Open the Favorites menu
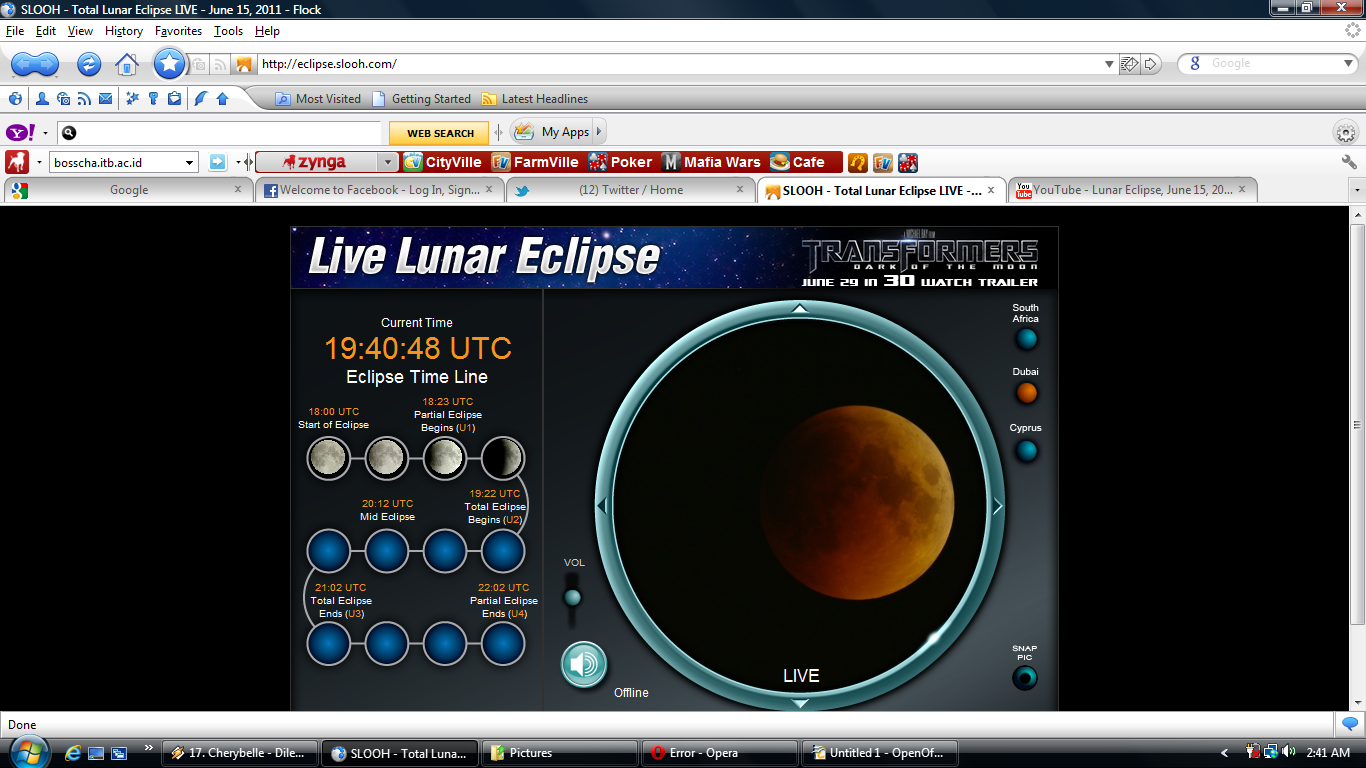Screen dimensions: 1366x768 178,31
